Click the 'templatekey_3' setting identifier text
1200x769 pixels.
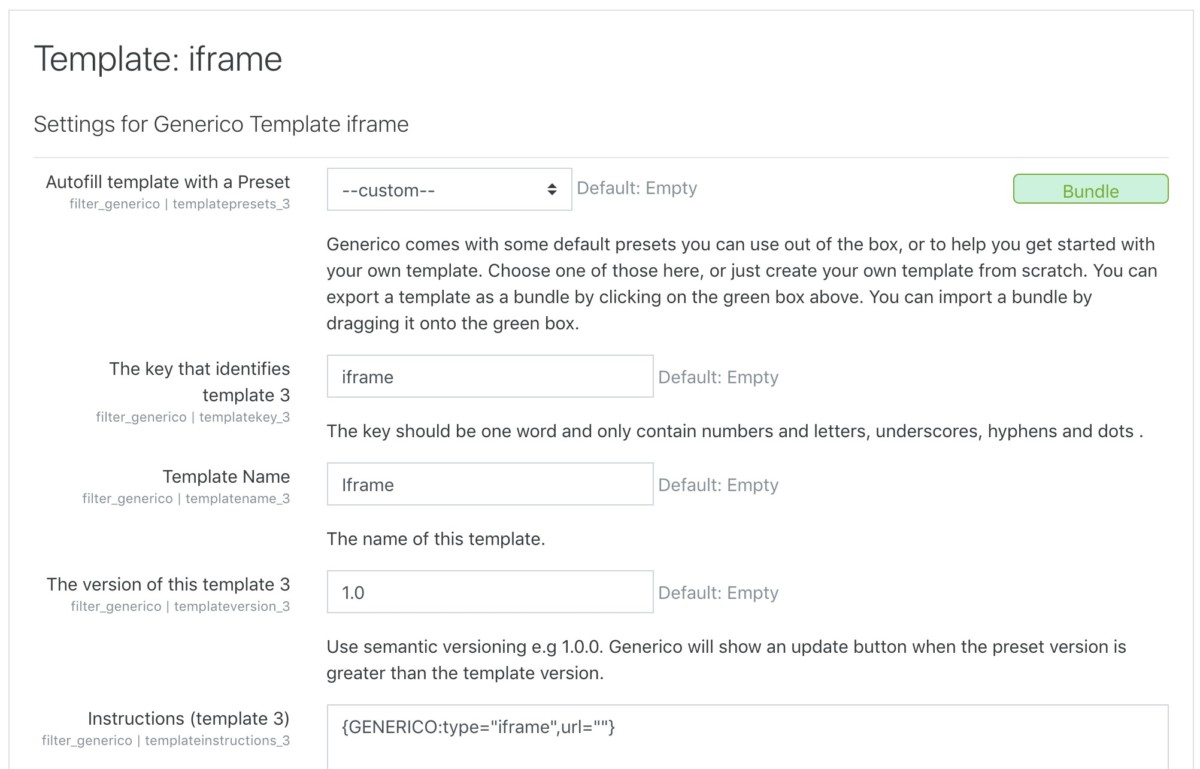click(x=244, y=417)
